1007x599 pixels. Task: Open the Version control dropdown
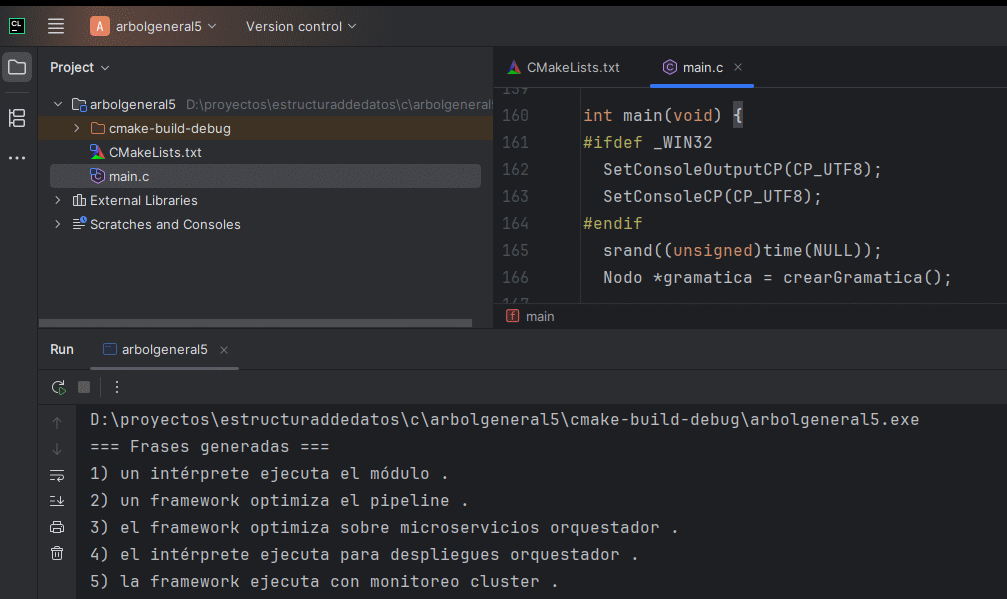[x=300, y=26]
